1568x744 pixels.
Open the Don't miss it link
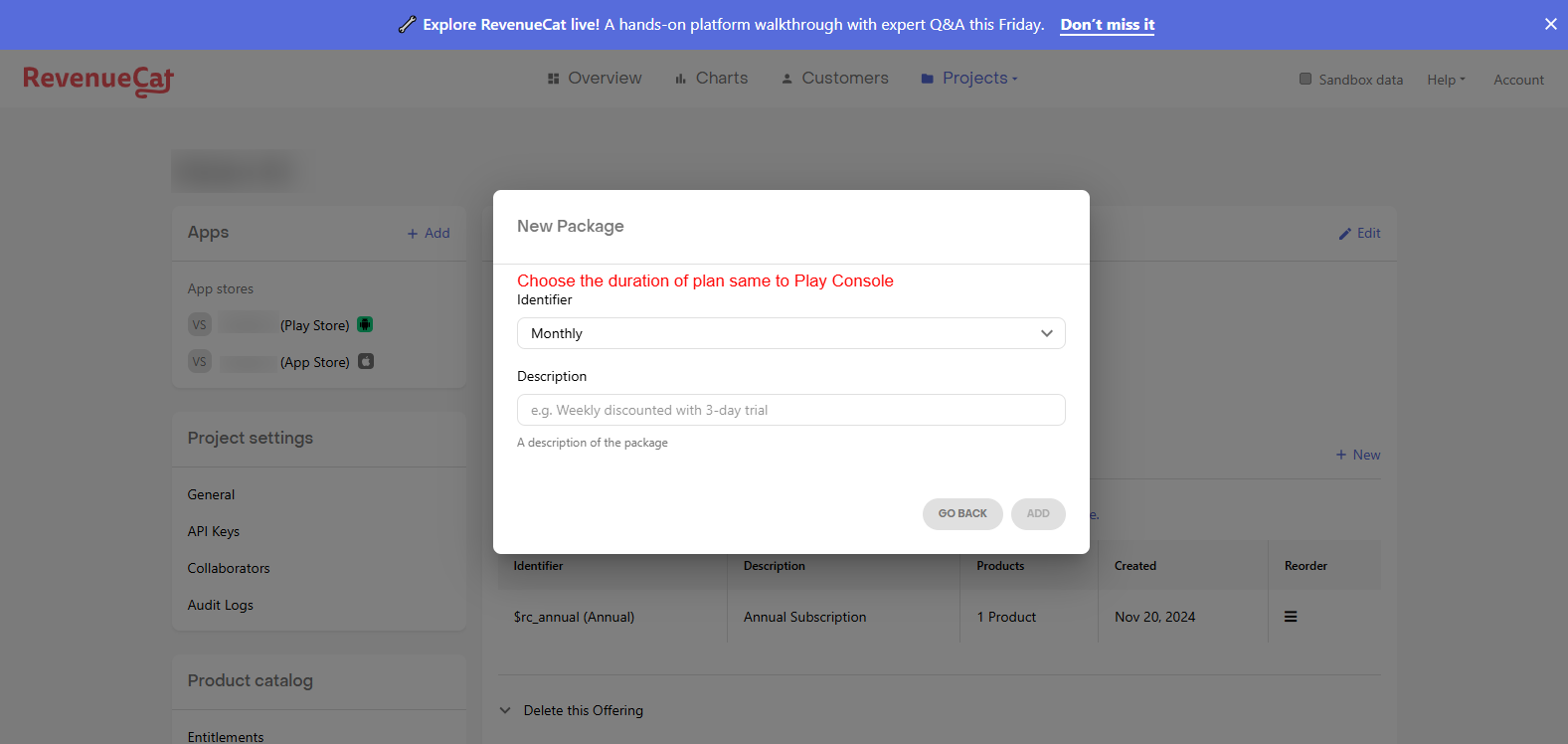point(1107,25)
